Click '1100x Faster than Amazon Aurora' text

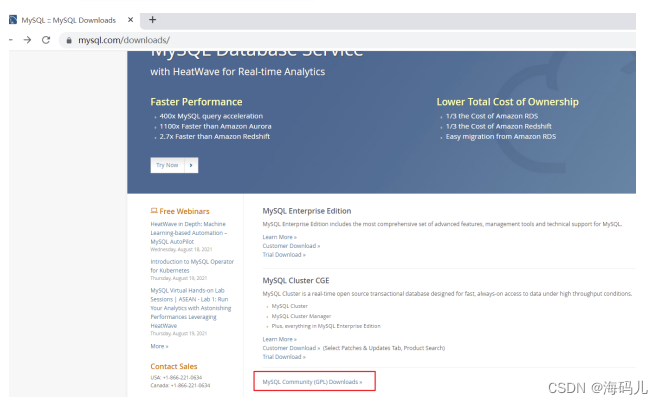tap(215, 126)
